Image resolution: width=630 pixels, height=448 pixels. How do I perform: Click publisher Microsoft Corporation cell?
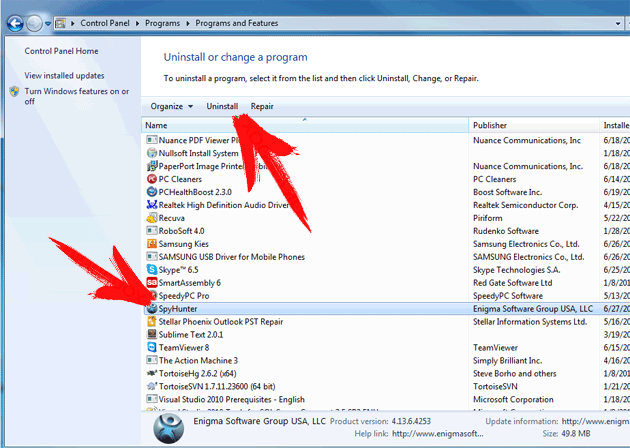[x=513, y=399]
